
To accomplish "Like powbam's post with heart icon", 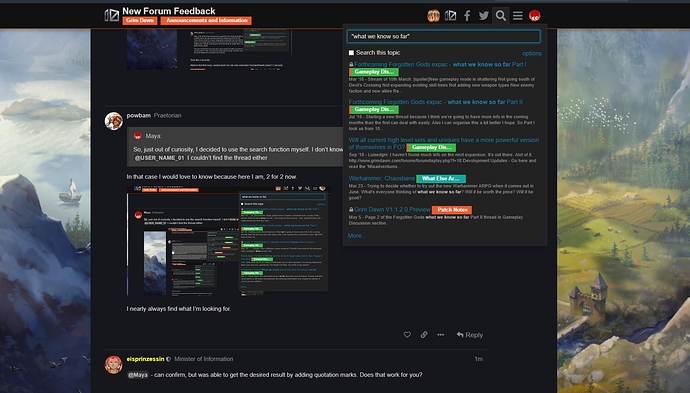I will (407, 335).
